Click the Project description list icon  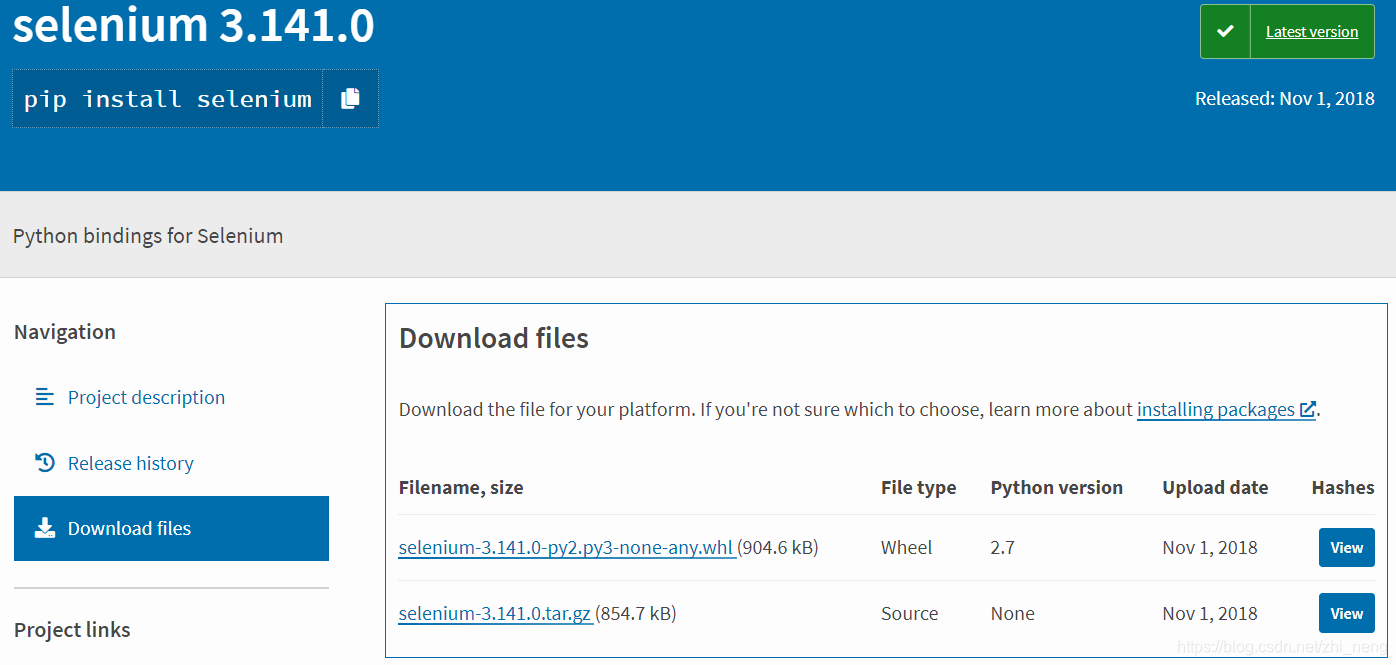coord(45,397)
